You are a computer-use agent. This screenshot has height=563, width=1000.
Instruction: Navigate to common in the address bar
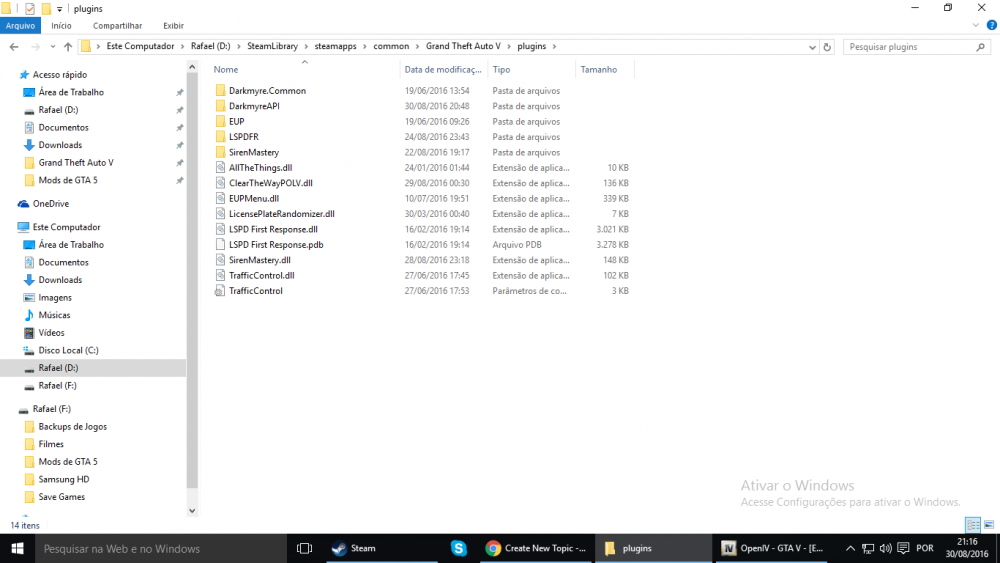click(391, 47)
